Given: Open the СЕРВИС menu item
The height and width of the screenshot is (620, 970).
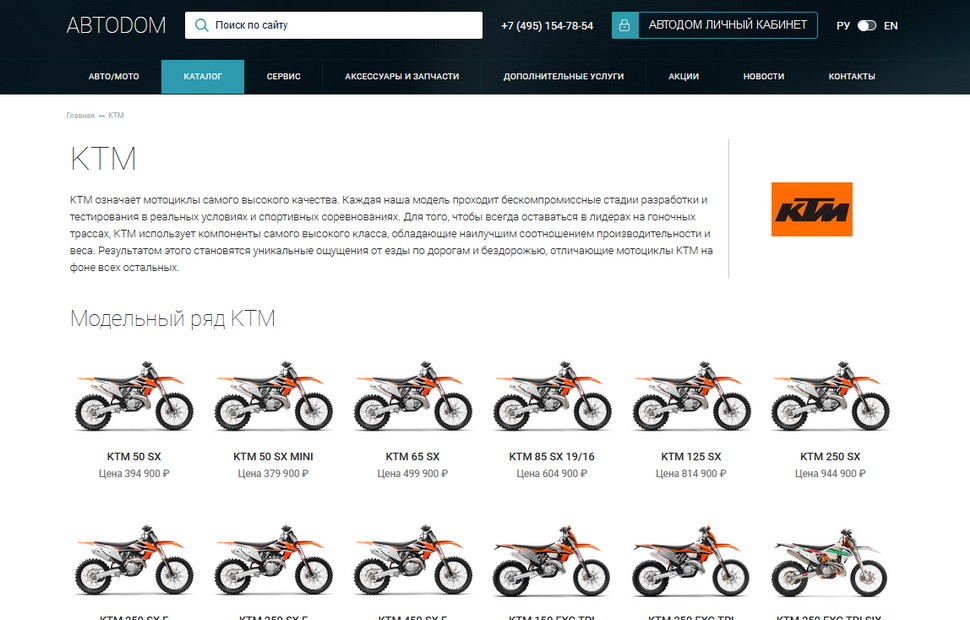Looking at the screenshot, I should coord(283,77).
